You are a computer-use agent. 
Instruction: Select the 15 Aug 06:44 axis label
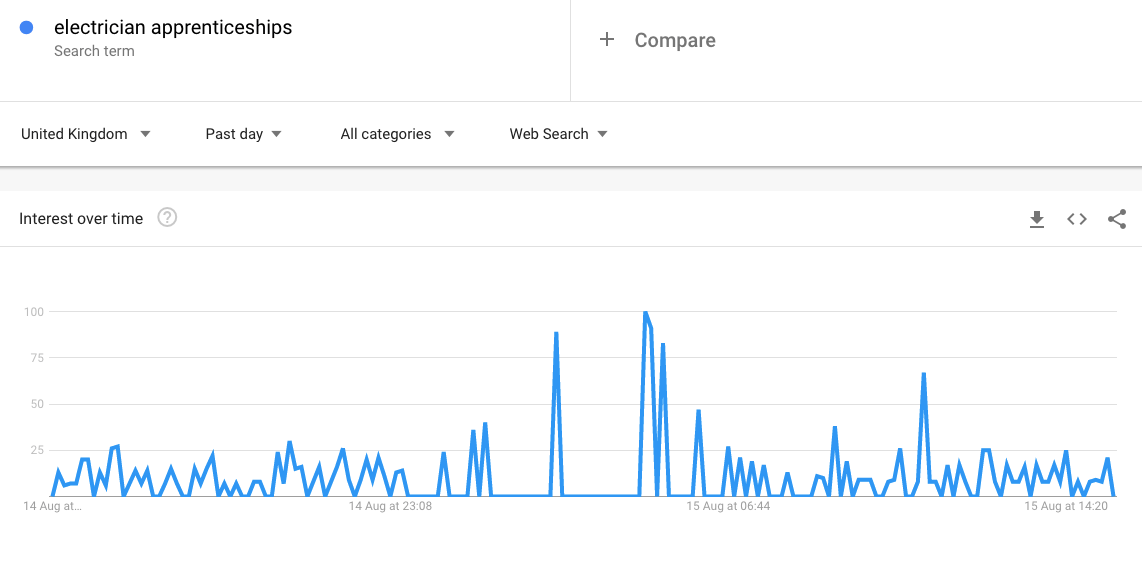pyautogui.click(x=727, y=507)
